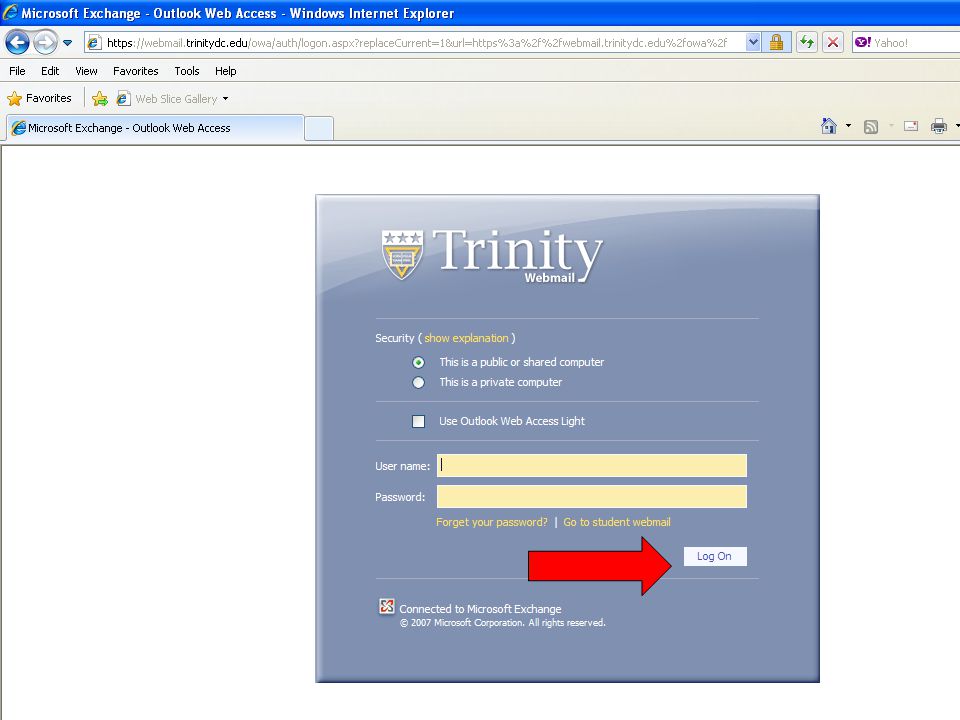This screenshot has width=960, height=720.
Task: Click the show explanation link
Action: 467,338
